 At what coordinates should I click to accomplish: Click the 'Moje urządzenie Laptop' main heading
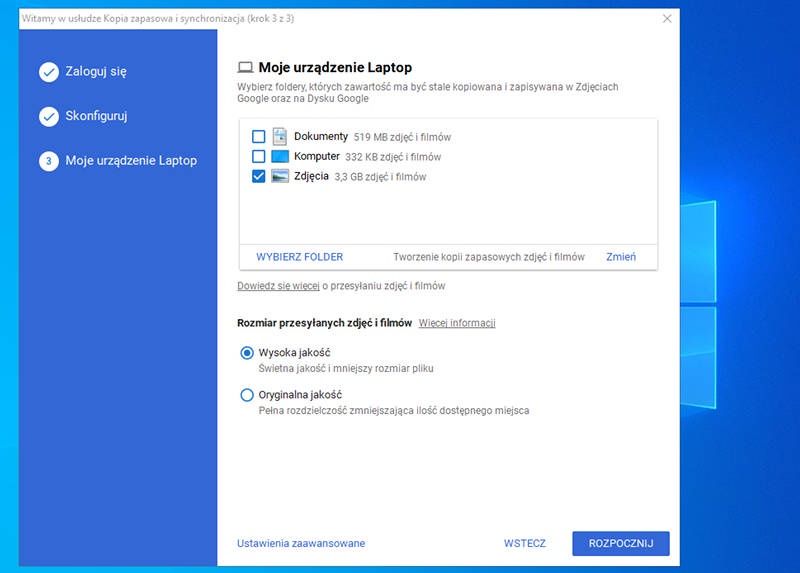[335, 67]
